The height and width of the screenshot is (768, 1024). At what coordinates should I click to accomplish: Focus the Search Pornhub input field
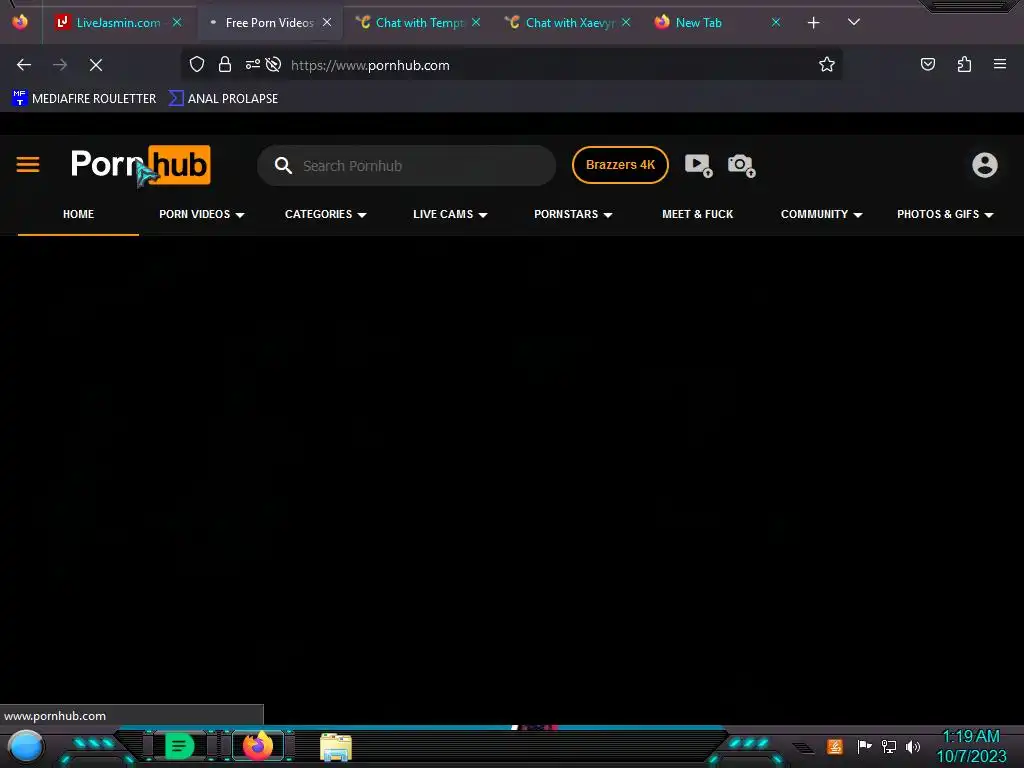pos(406,165)
